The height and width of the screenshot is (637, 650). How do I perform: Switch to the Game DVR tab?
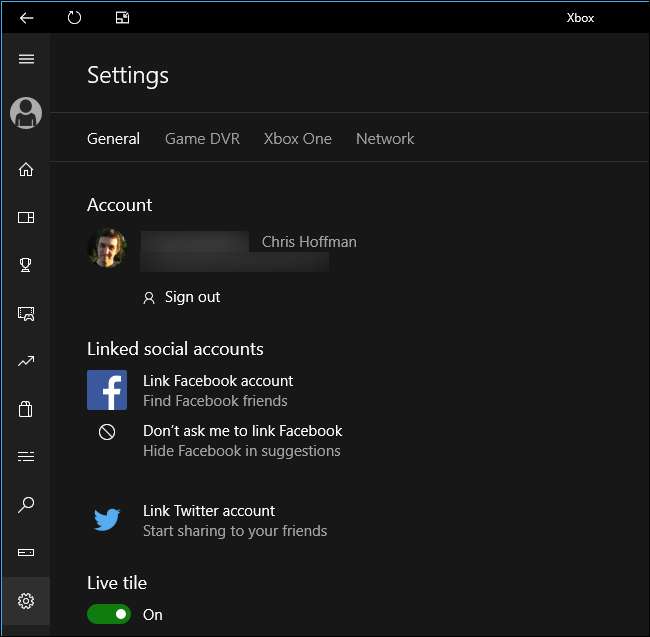point(202,139)
